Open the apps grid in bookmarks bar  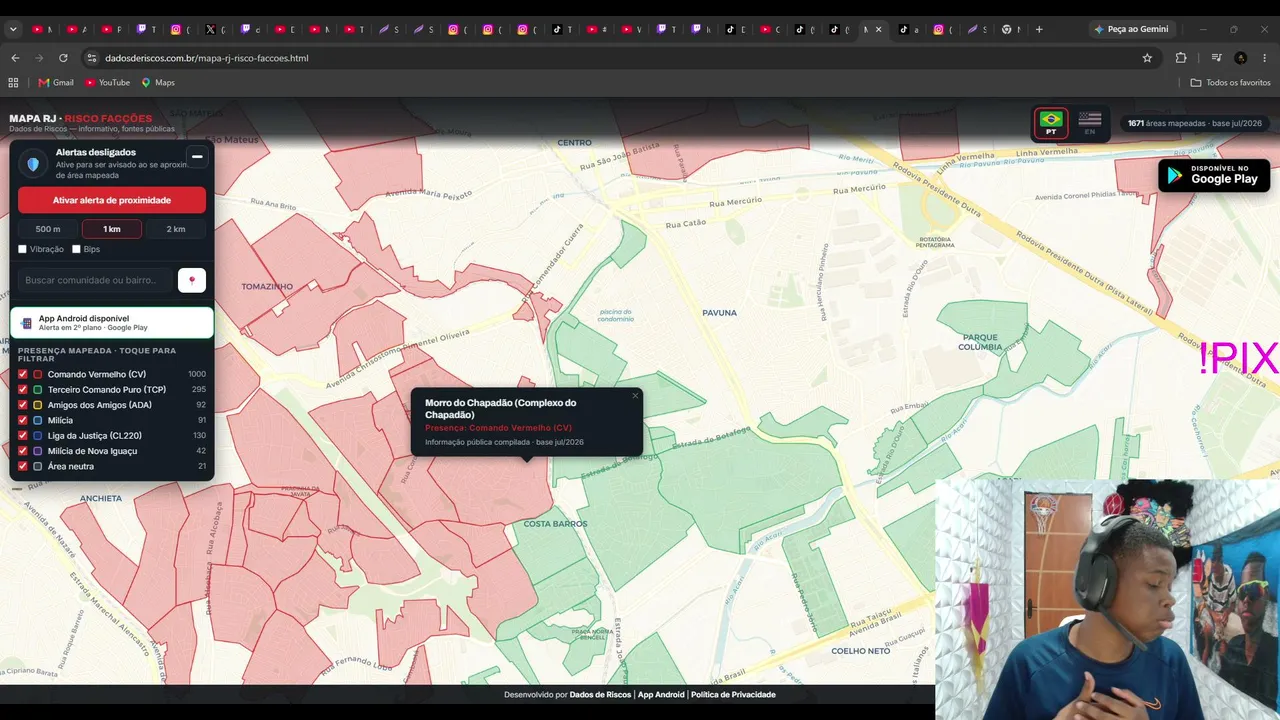(x=13, y=82)
